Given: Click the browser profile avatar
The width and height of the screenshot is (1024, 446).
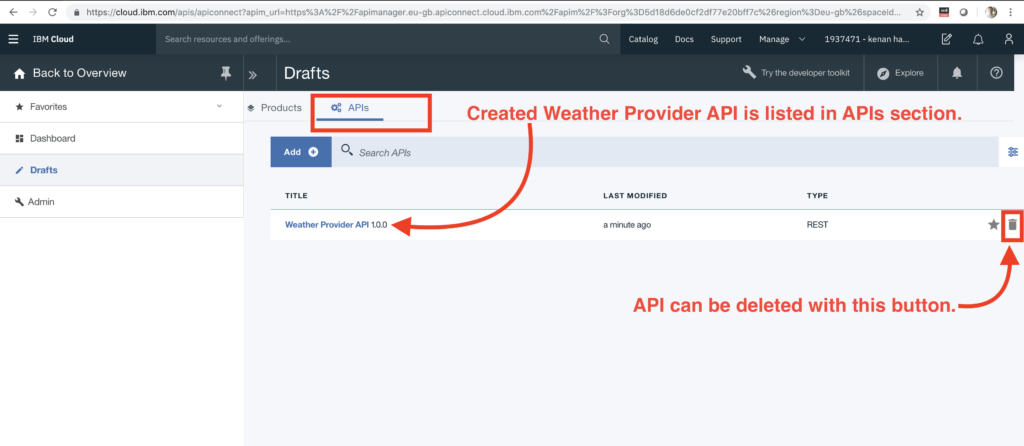Looking at the screenshot, I should (x=991, y=12).
